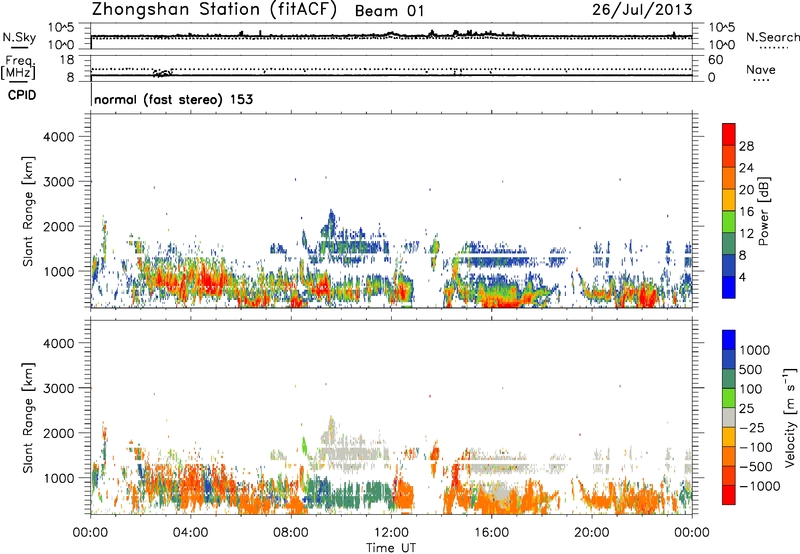The width and height of the screenshot is (800, 554).
Task: Click the frequency axis value '18'
Action: 67,60
